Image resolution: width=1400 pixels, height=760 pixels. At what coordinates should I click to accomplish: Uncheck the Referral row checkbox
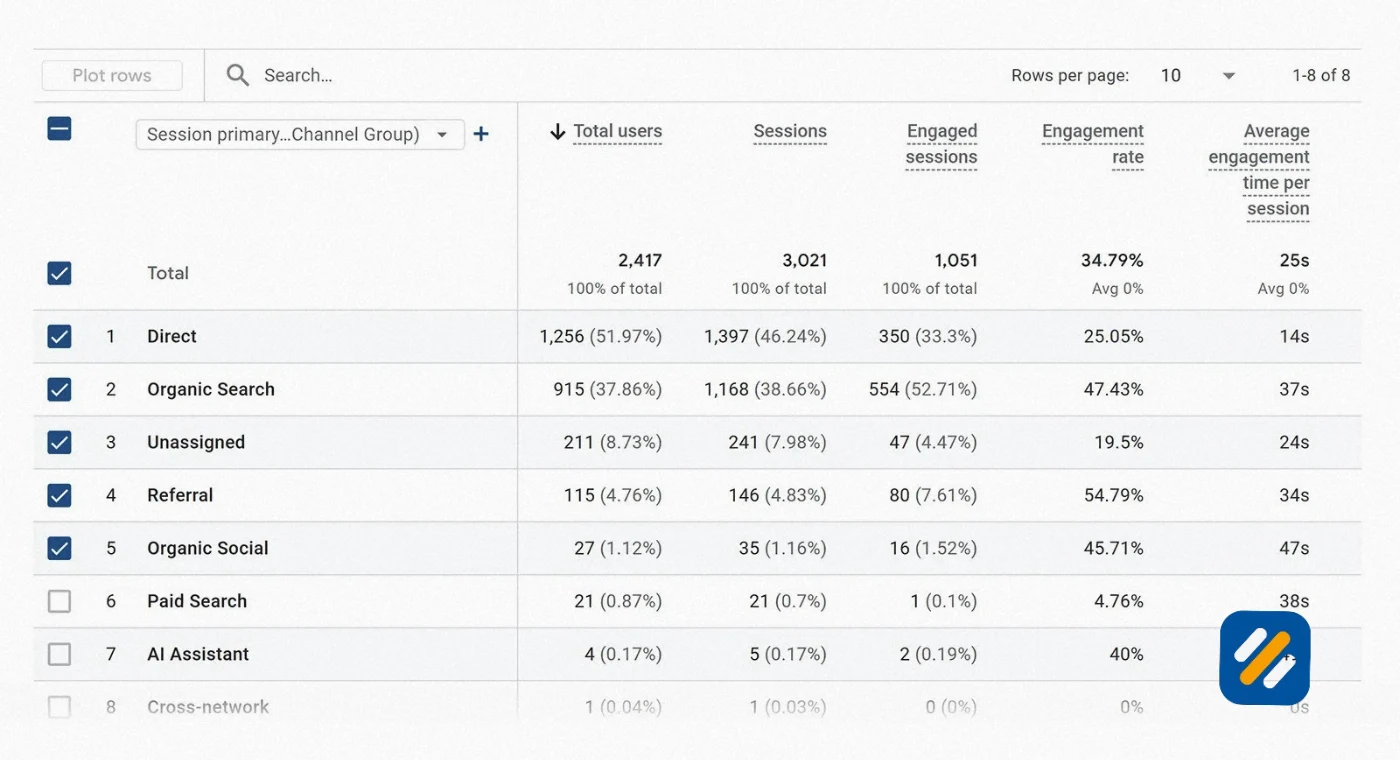coord(60,495)
